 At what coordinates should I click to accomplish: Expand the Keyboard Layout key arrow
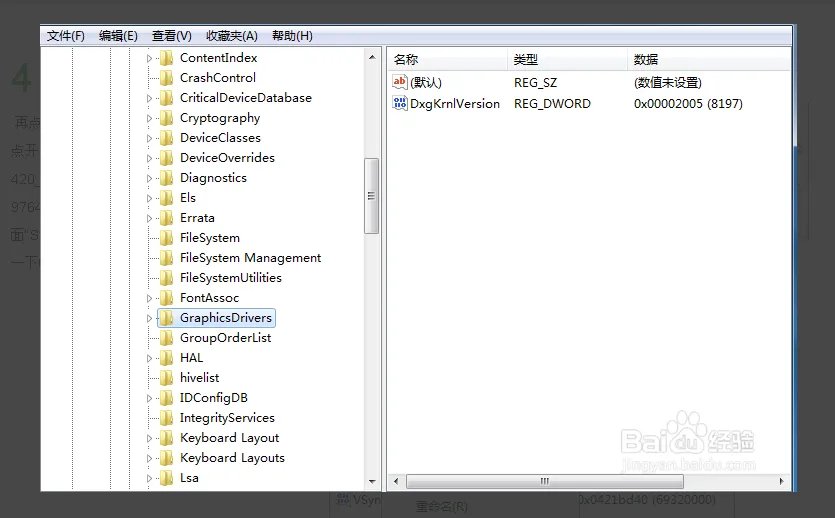[150, 438]
